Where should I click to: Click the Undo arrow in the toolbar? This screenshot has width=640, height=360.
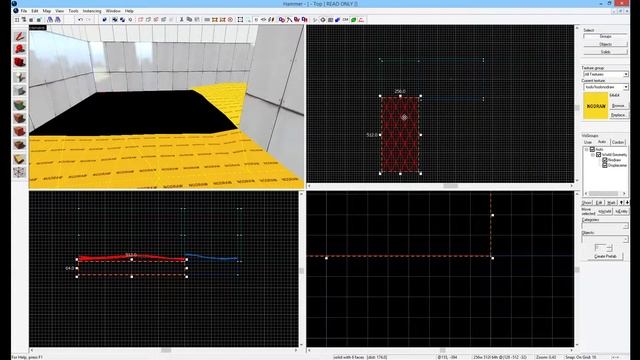point(80,20)
